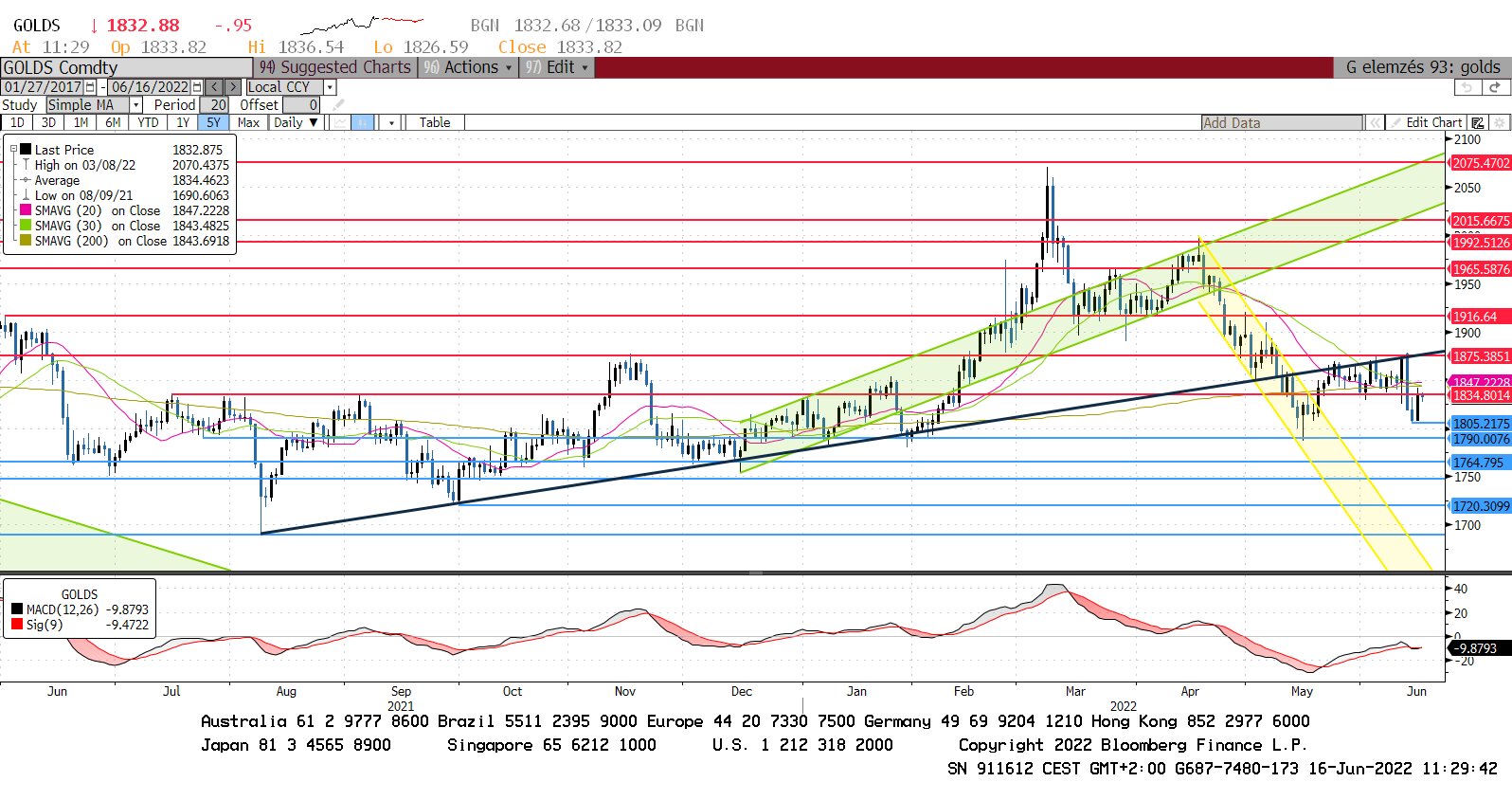The image size is (1512, 800).
Task: Open the Actions menu
Action: coord(468,67)
